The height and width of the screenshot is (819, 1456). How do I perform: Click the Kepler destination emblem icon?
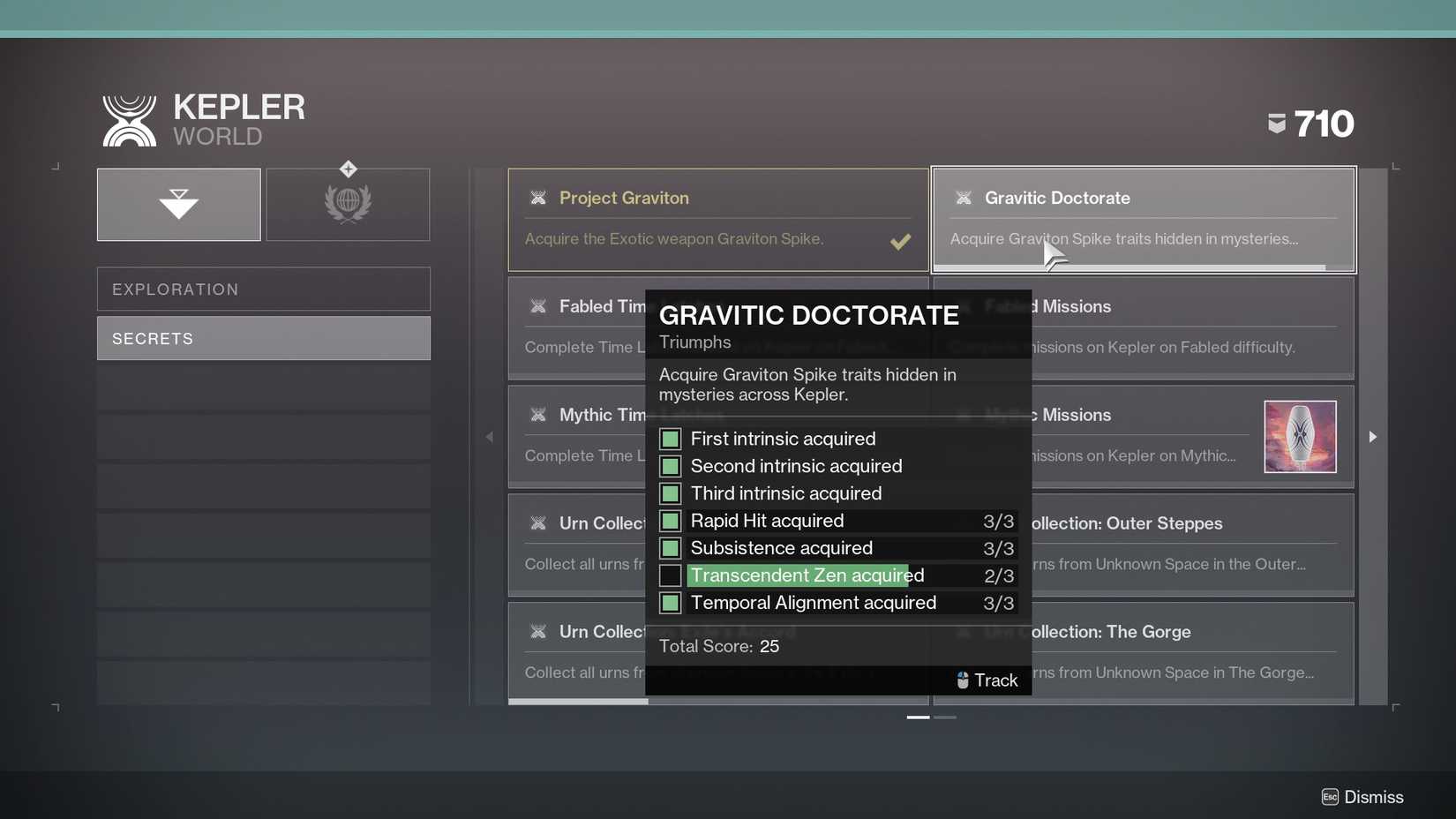(x=131, y=118)
